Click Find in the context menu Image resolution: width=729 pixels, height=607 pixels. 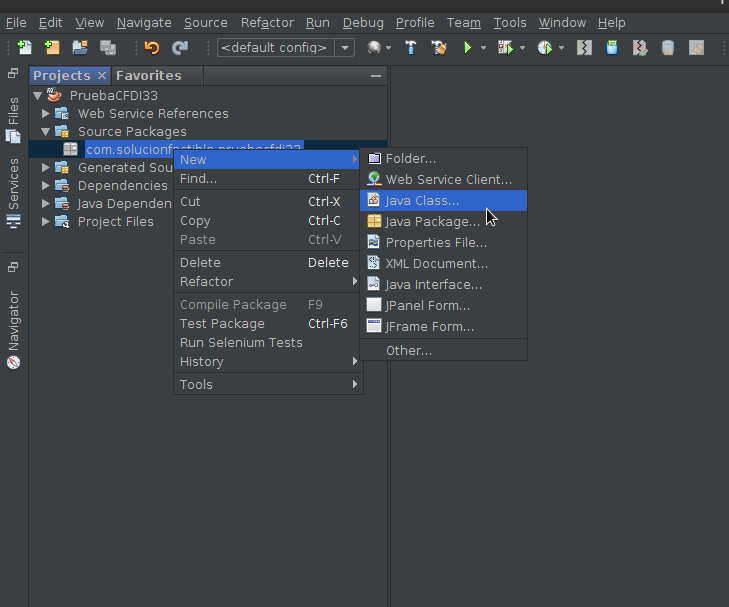pyautogui.click(x=198, y=179)
